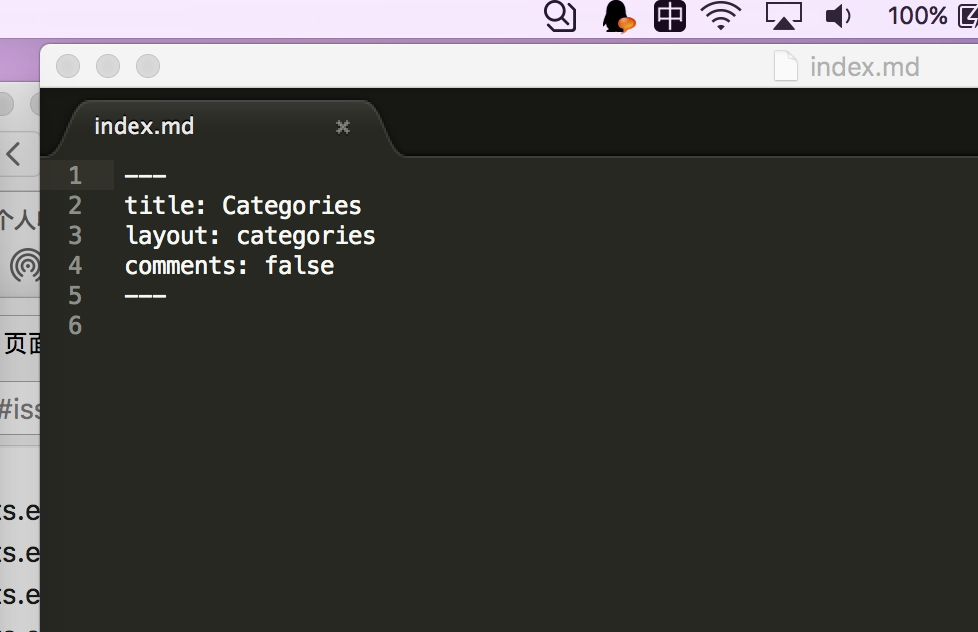Viewport: 978px width, 632px height.
Task: Open the QQ penguin icon in menu bar
Action: pos(618,16)
